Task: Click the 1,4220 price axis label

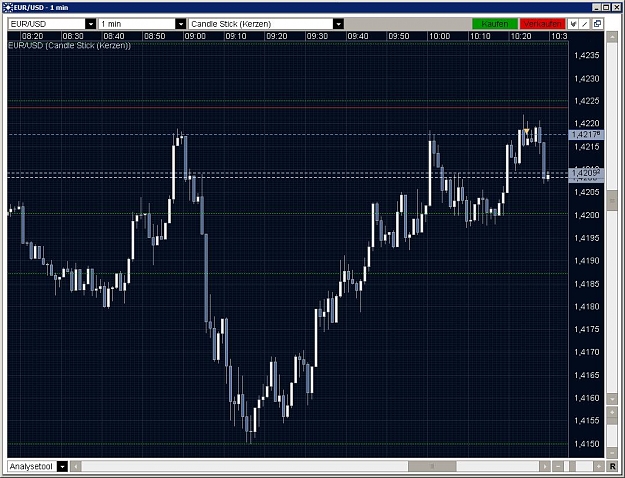Action: pyautogui.click(x=587, y=123)
